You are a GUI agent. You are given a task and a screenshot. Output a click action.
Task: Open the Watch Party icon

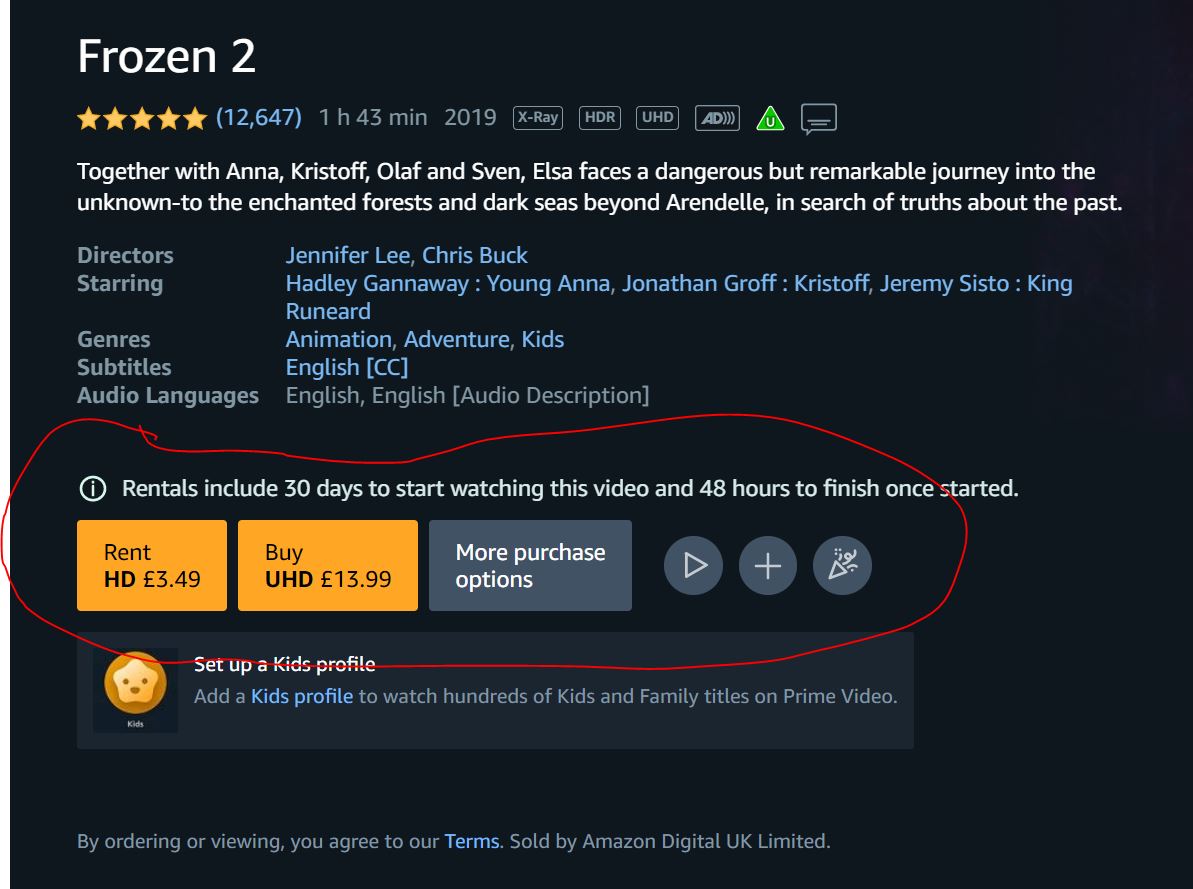coord(842,566)
